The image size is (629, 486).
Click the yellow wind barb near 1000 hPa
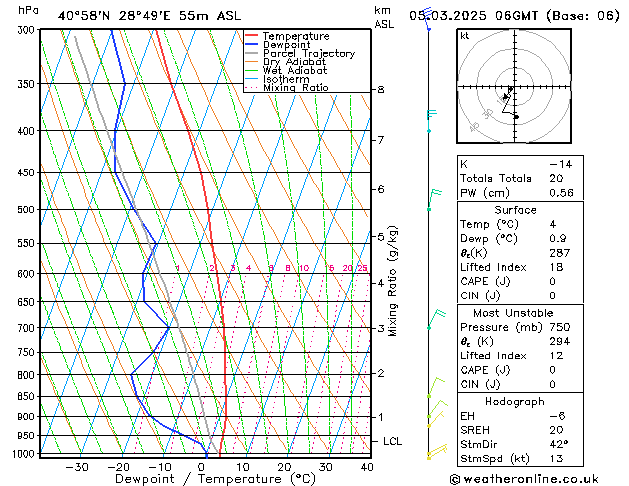[x=435, y=455]
